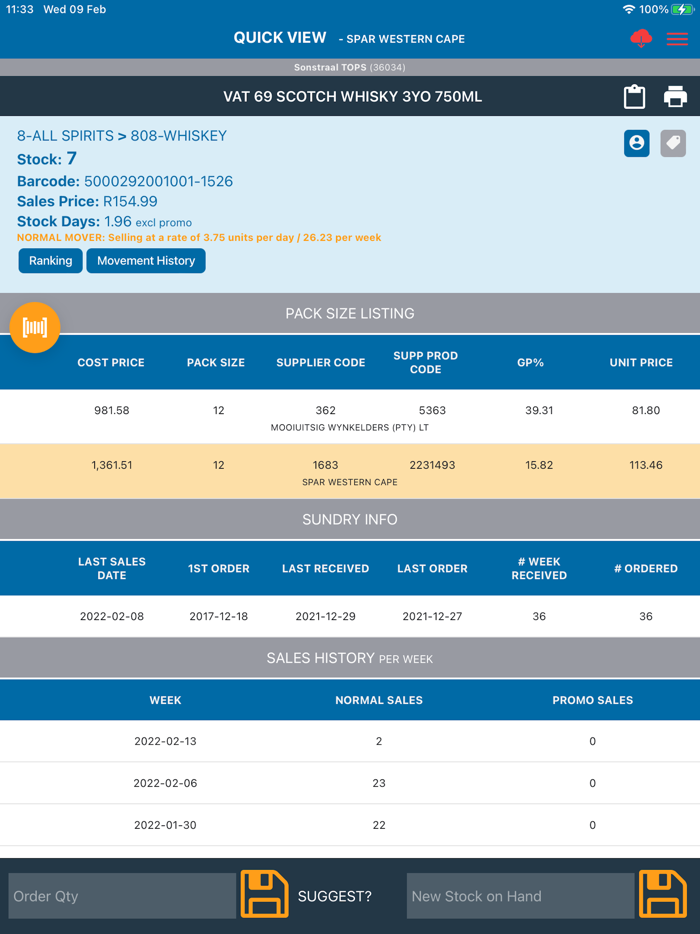Tap the grey price tag icon

click(x=673, y=143)
